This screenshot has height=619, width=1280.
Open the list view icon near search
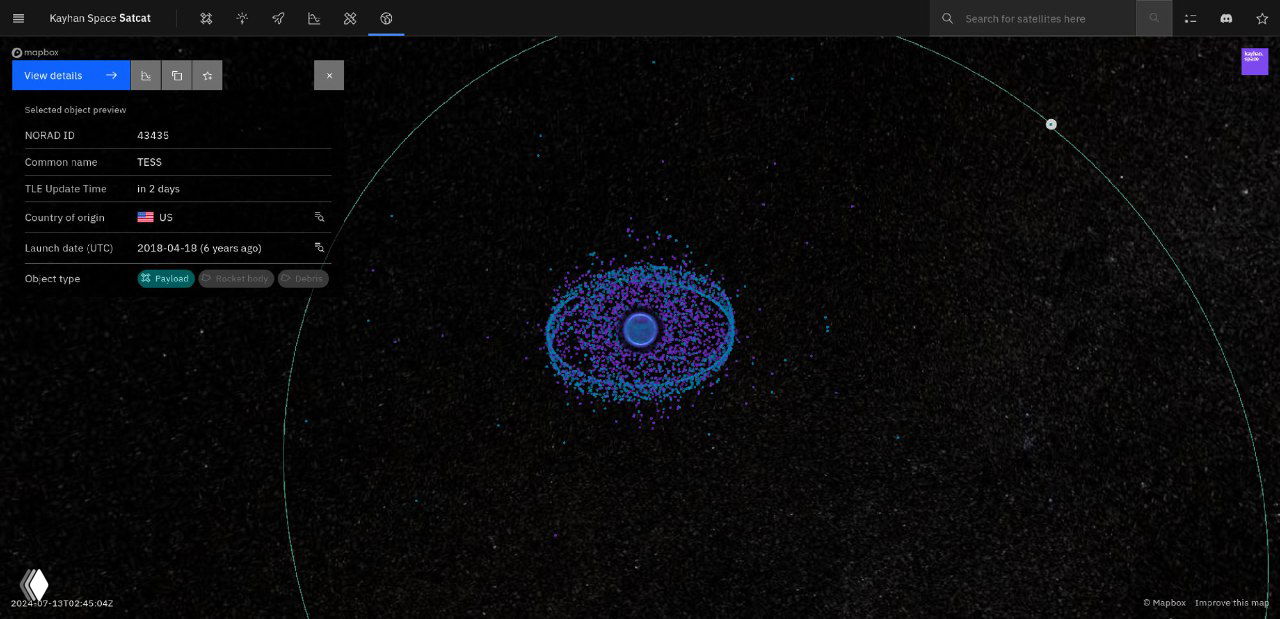click(1190, 18)
